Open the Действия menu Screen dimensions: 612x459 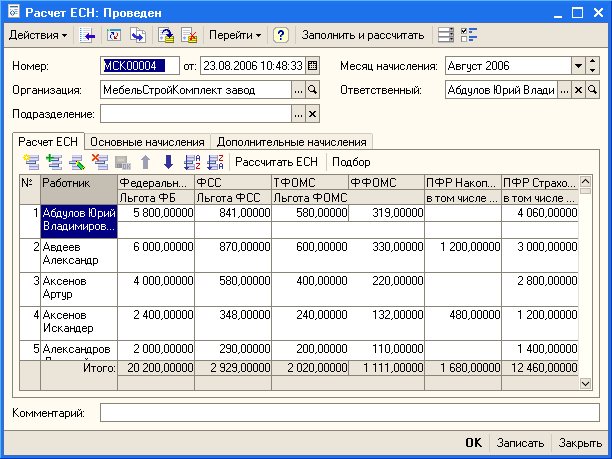pos(38,35)
